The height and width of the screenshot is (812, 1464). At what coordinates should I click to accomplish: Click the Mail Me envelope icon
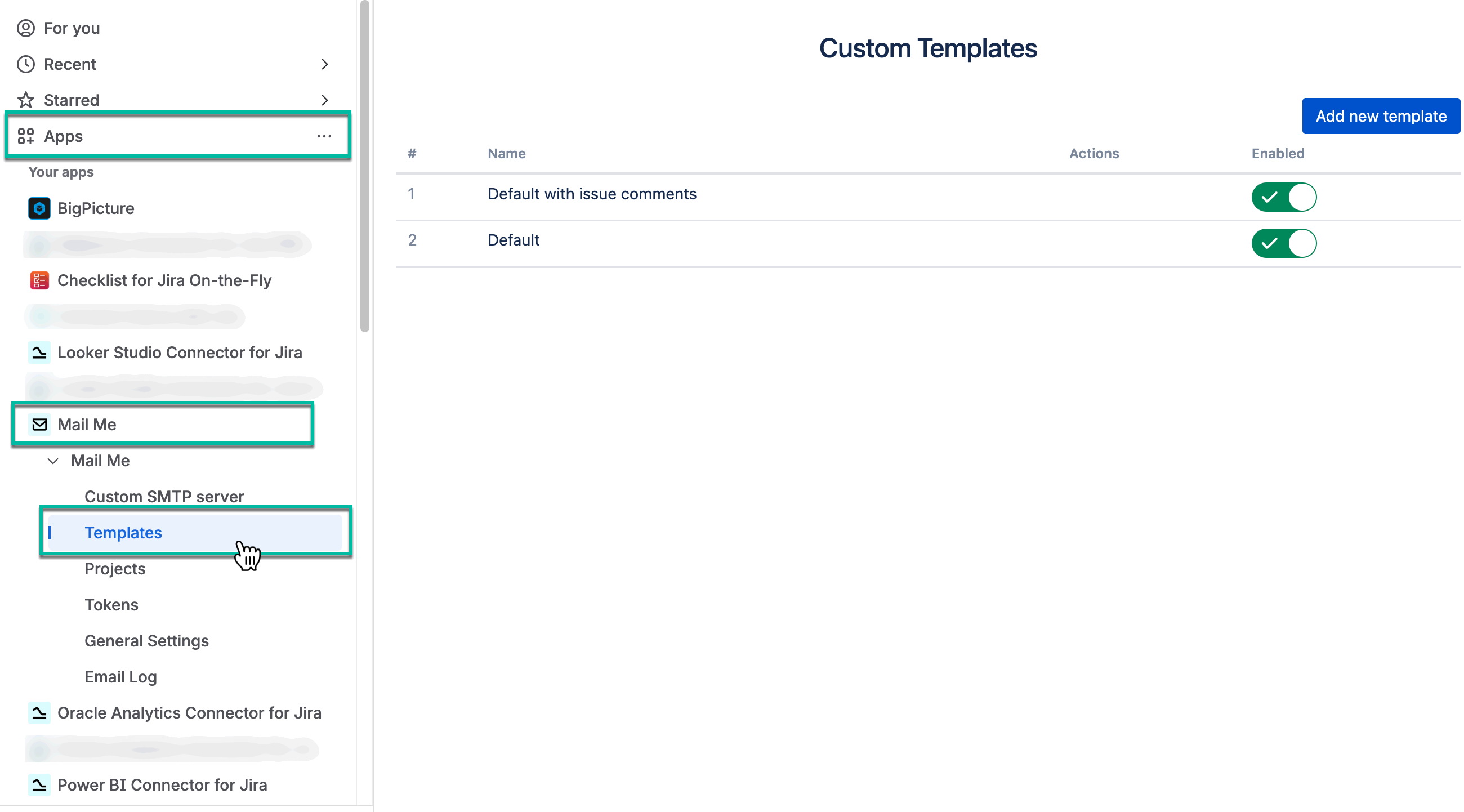[x=39, y=425]
